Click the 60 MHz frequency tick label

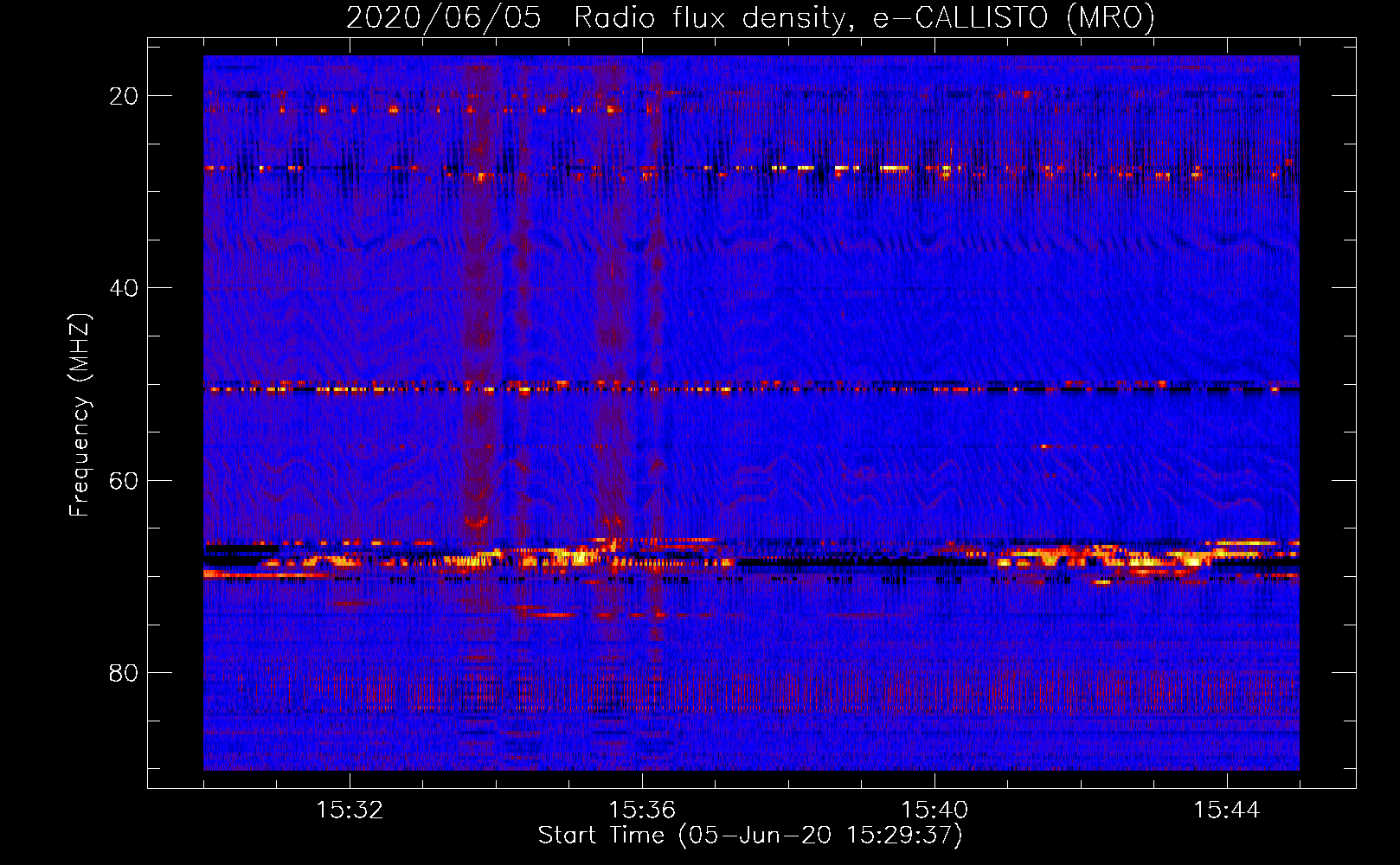[124, 480]
